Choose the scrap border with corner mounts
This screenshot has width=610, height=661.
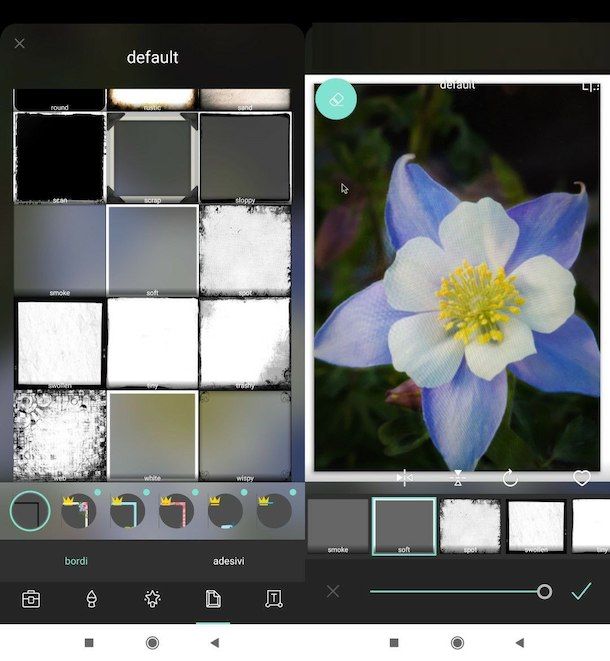[152, 158]
